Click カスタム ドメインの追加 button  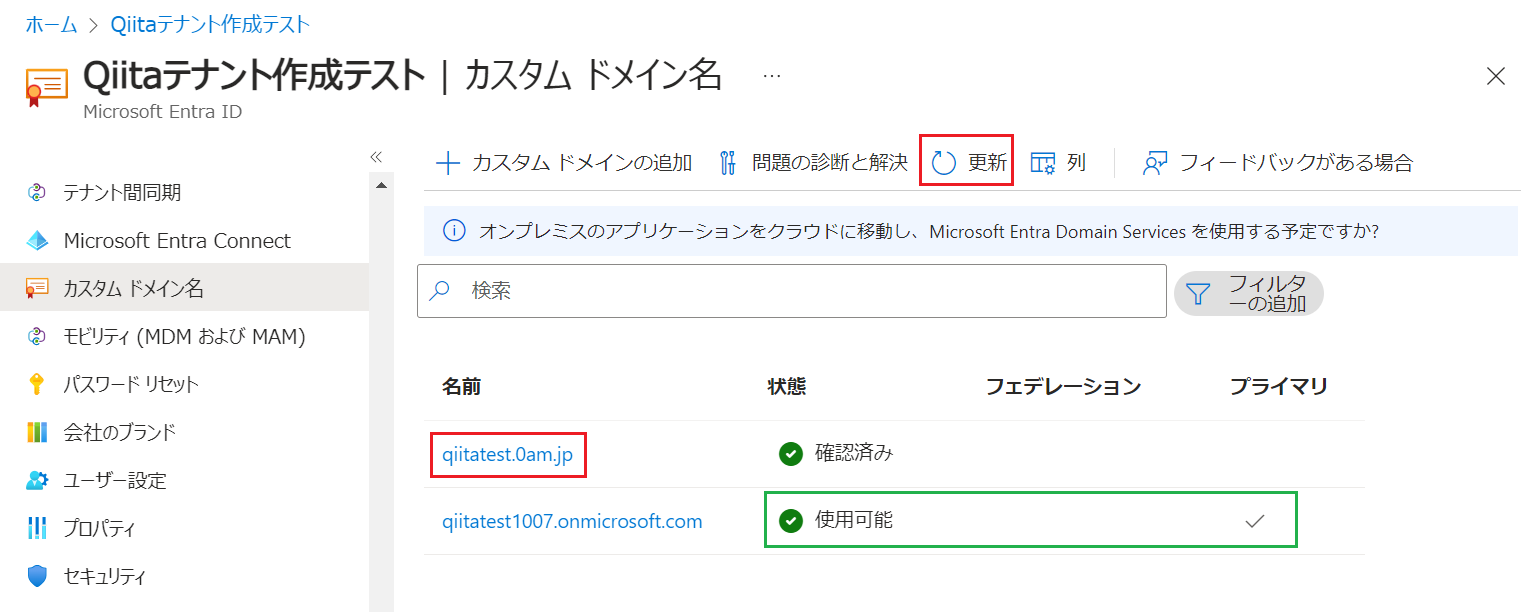565,163
